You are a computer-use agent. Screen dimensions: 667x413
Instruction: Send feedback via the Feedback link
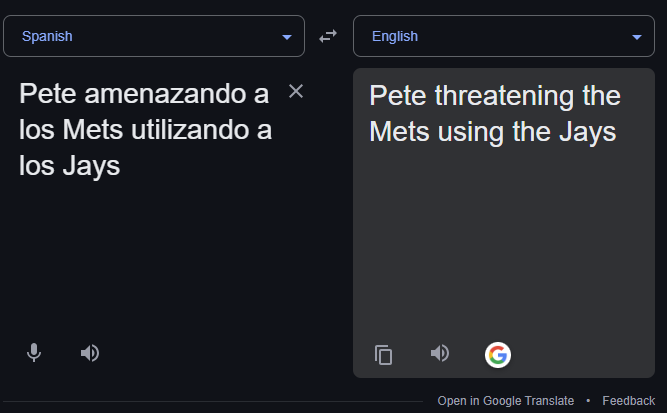point(628,401)
